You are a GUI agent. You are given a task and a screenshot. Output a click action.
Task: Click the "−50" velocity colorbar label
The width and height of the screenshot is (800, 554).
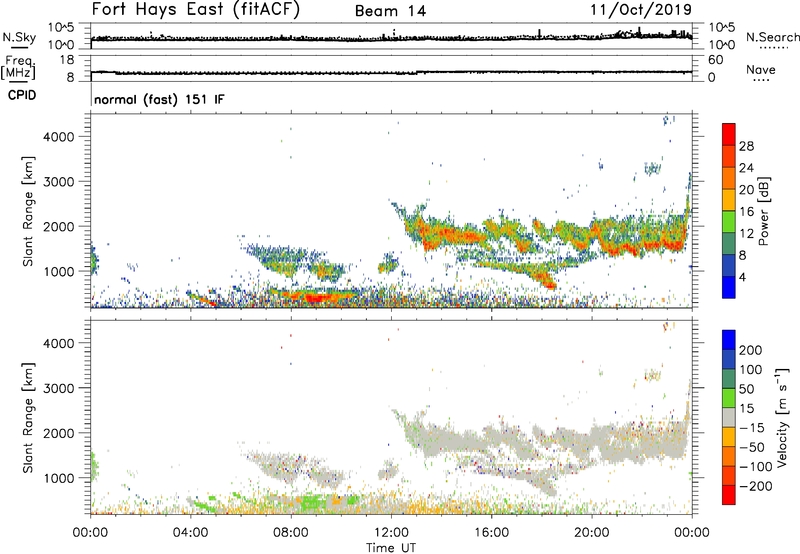click(752, 447)
